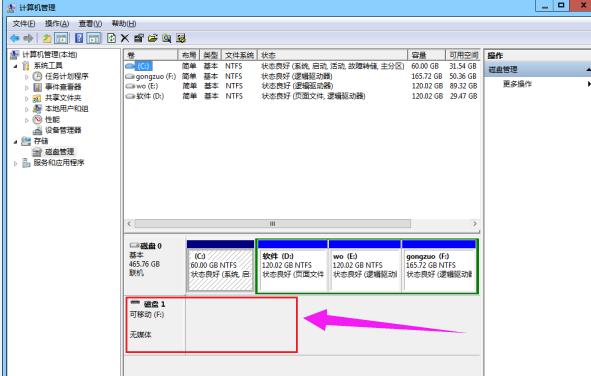Viewport: 591px width, 376px height.
Task: Click the Up one level toolbar icon
Action: click(x=47, y=38)
